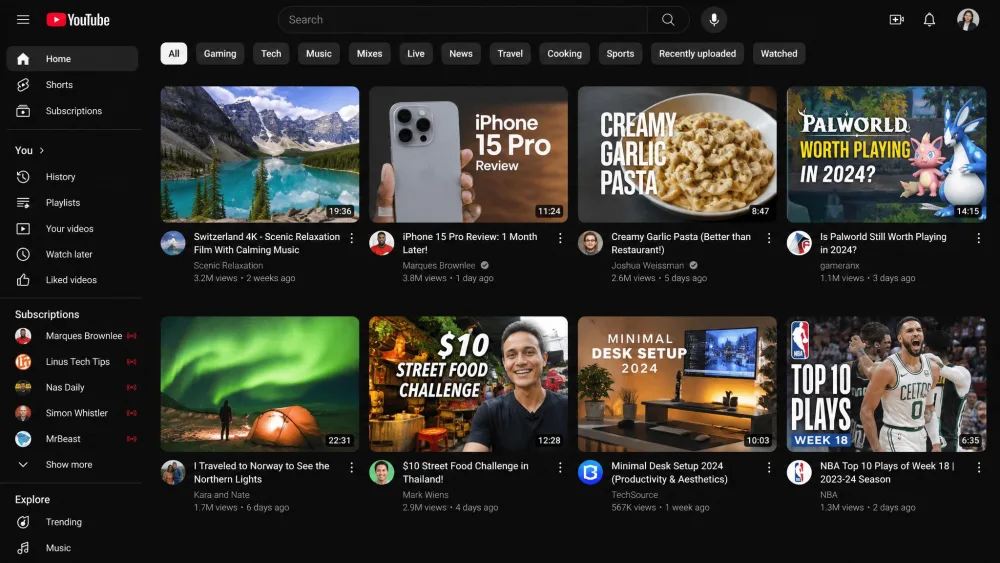Open Watch later list
The width and height of the screenshot is (1000, 563).
72,254
